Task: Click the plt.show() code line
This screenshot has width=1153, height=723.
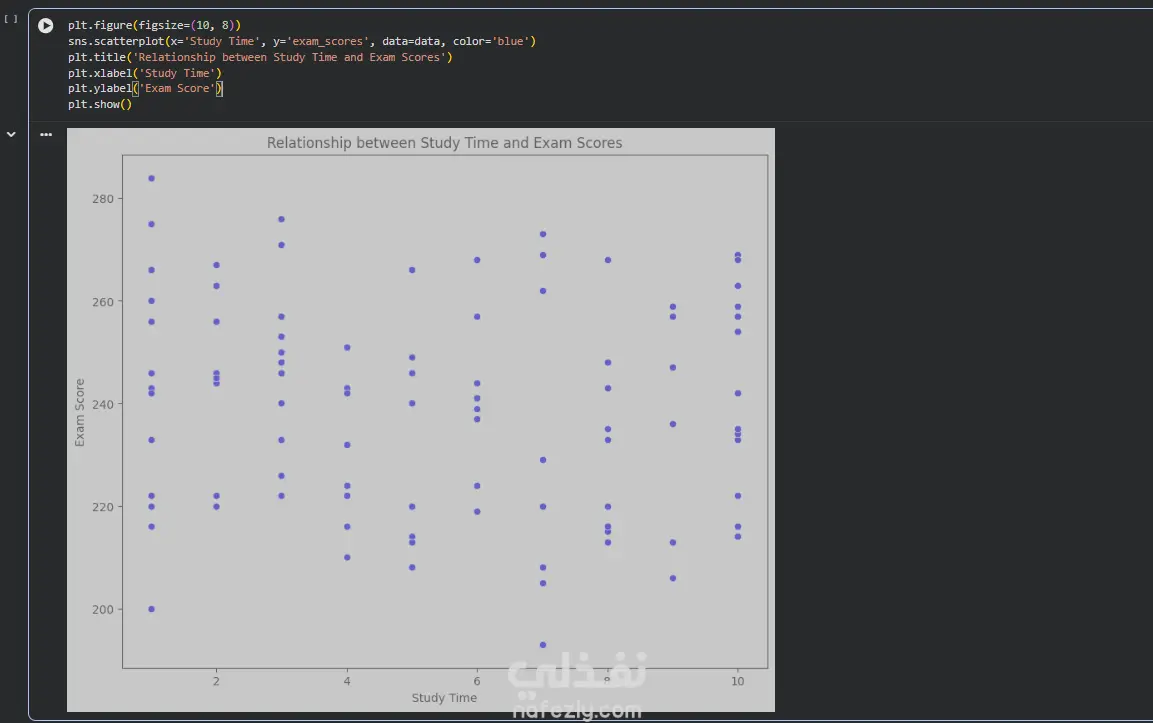Action: tap(100, 104)
